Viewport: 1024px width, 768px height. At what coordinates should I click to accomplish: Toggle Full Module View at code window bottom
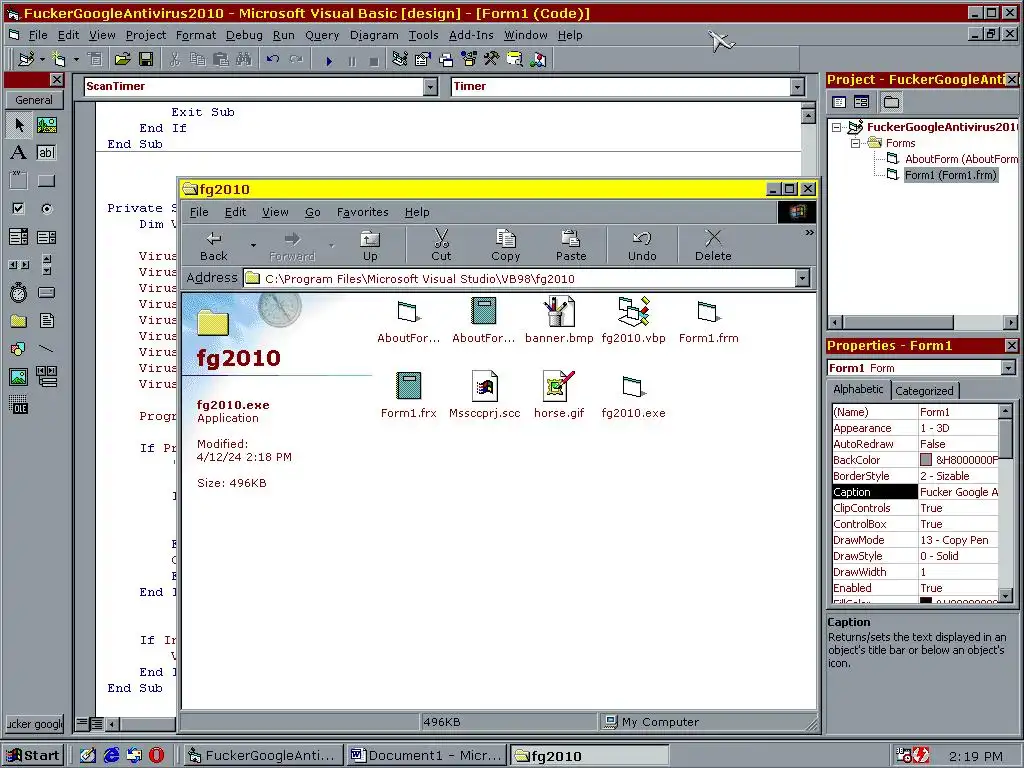(96, 724)
